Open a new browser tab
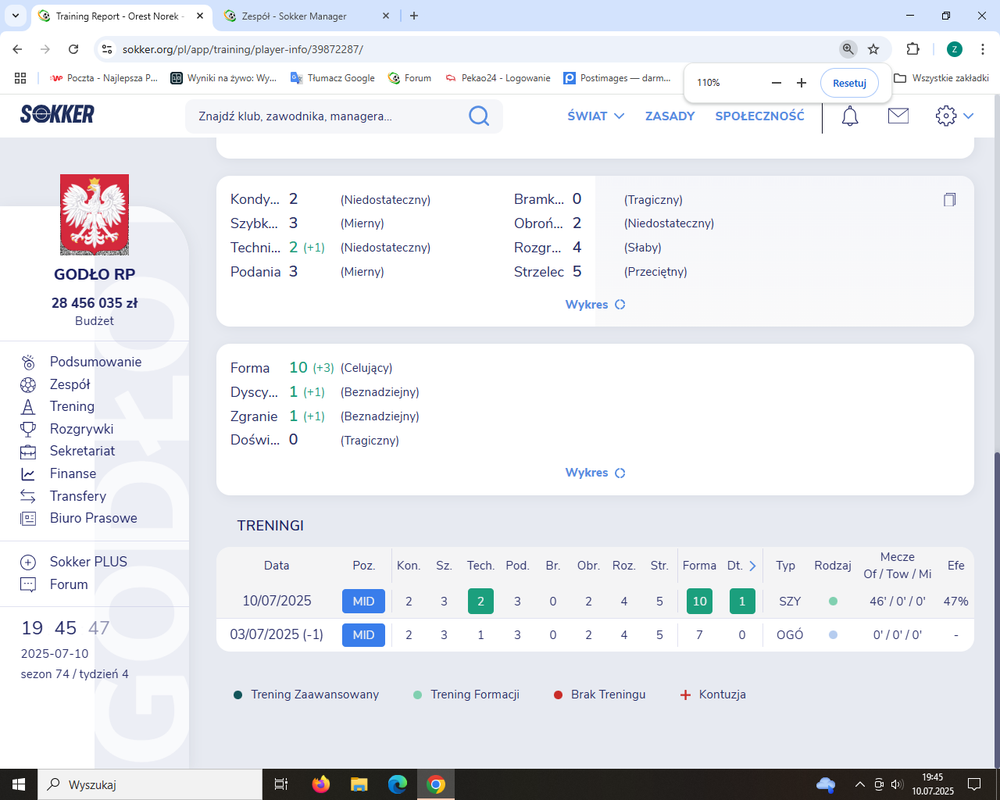Screen dimensions: 1000x800 point(414,16)
